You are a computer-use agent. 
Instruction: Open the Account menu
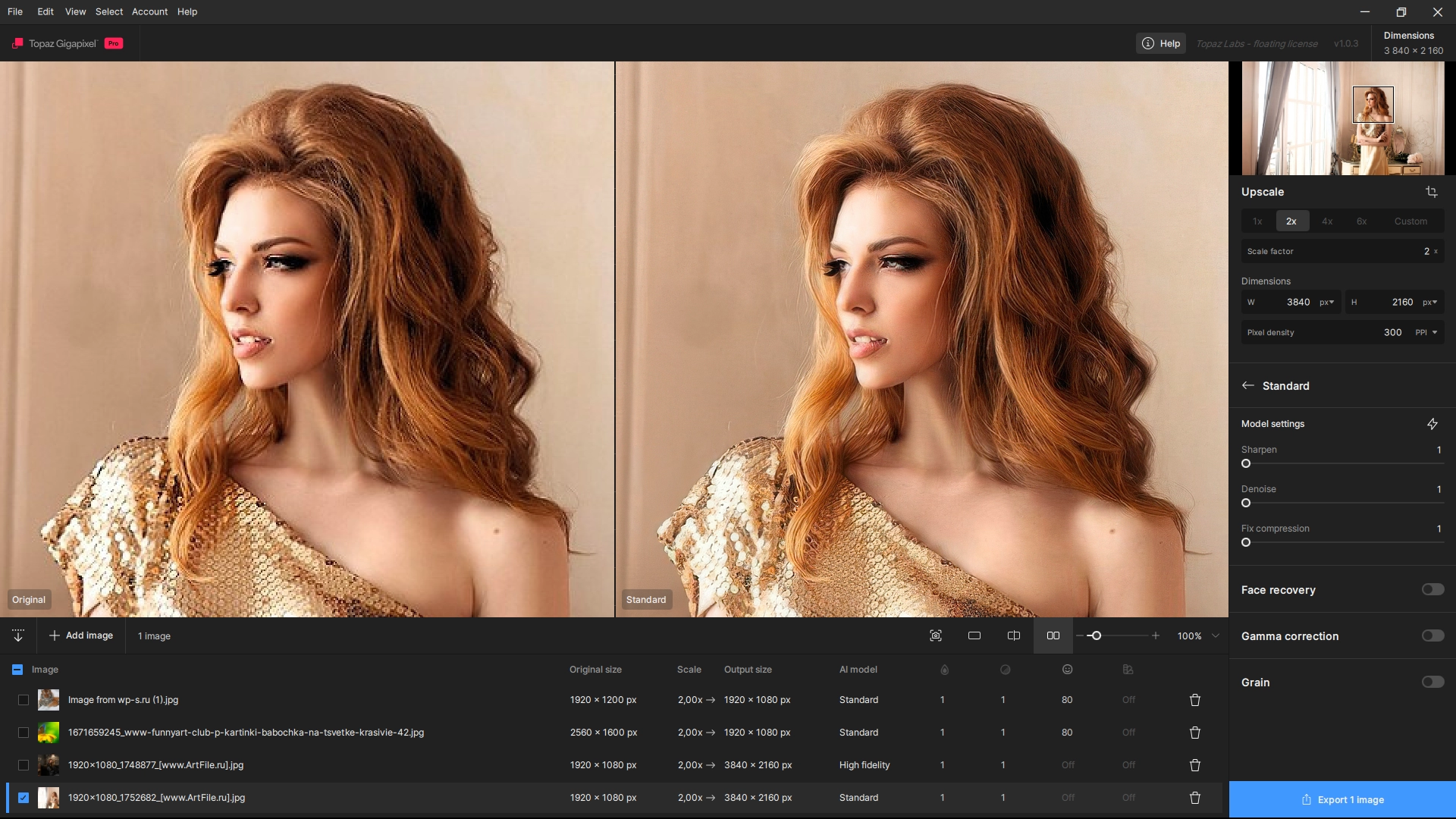(x=149, y=11)
